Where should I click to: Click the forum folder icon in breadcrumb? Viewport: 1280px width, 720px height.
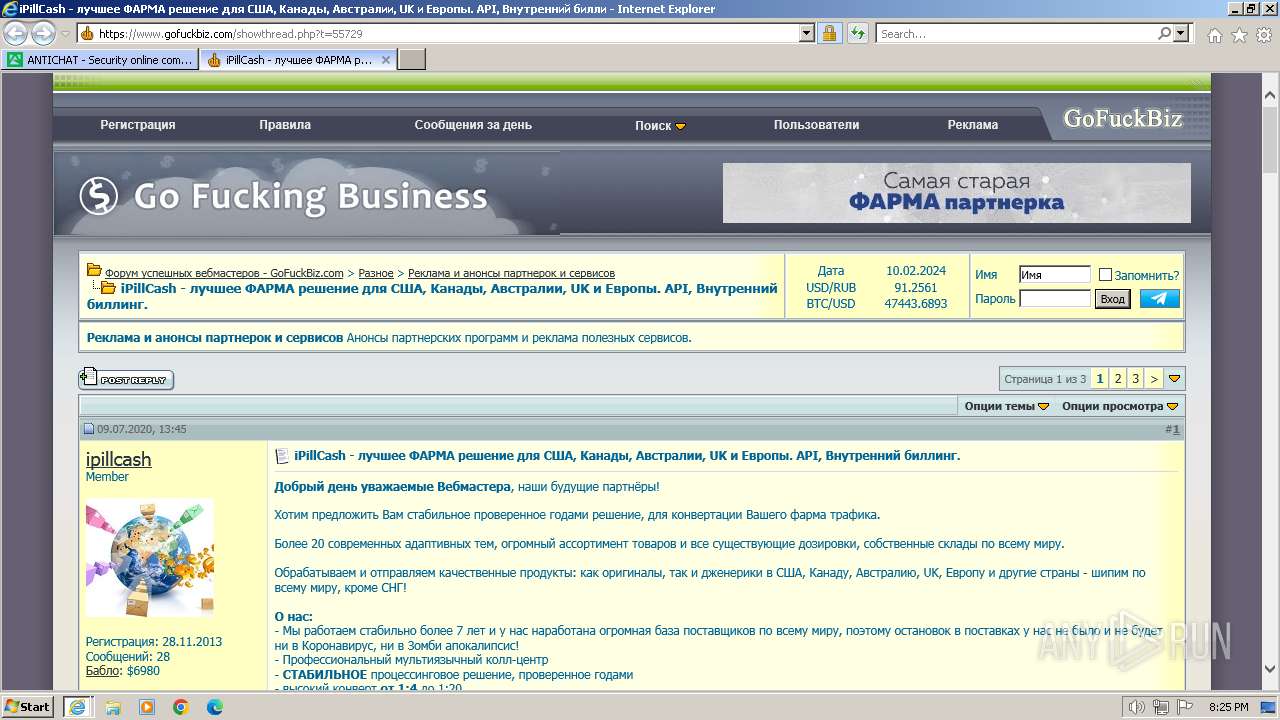(94, 271)
